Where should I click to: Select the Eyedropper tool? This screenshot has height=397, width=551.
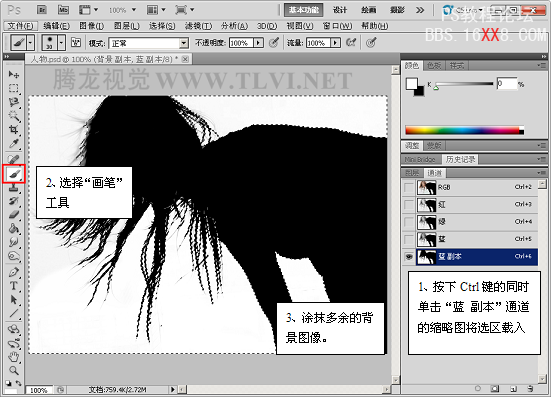click(14, 143)
